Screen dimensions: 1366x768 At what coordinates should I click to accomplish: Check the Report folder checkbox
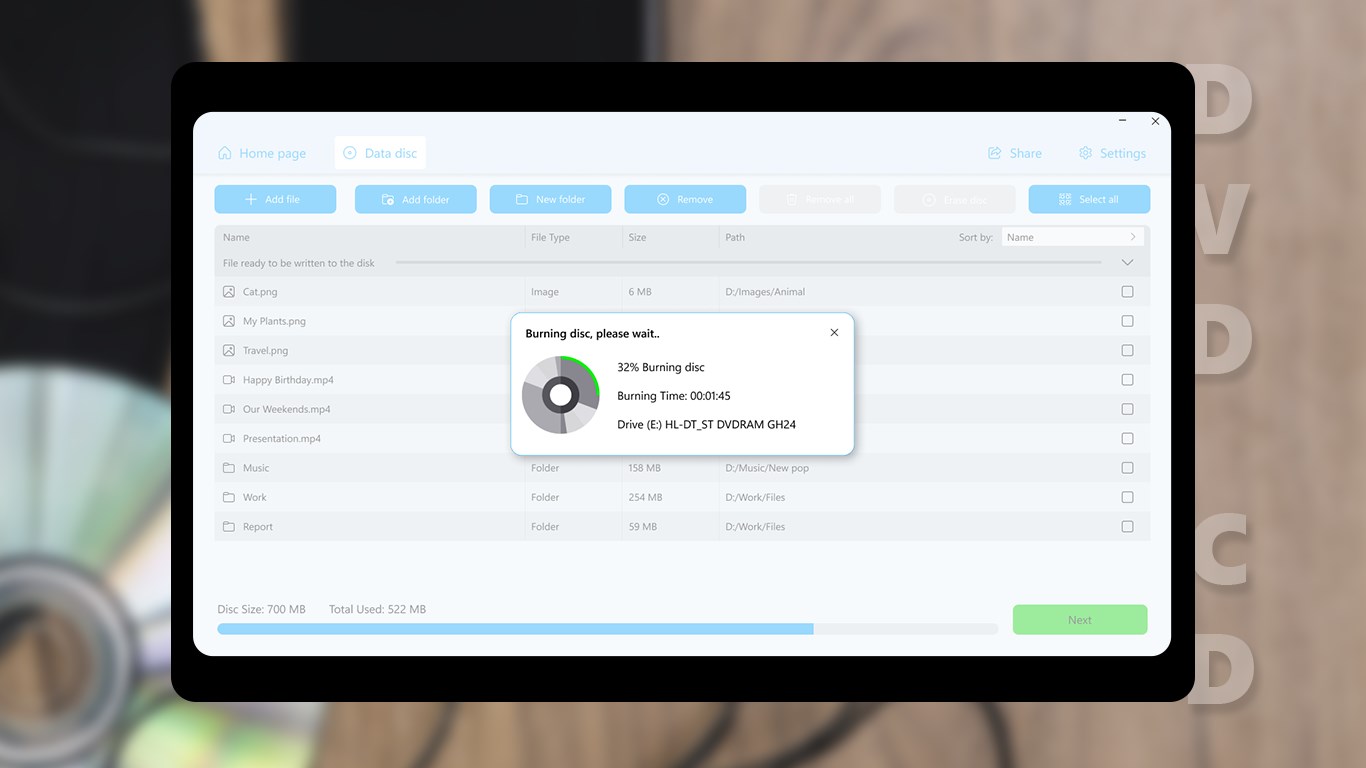point(1127,526)
